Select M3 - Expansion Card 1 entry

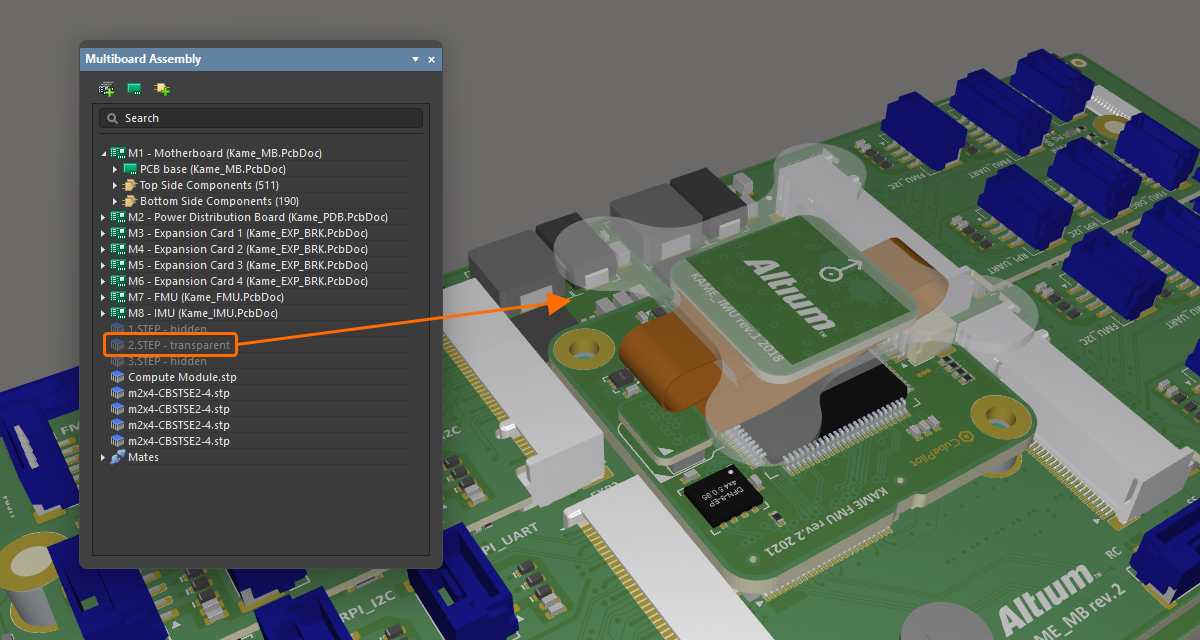247,233
